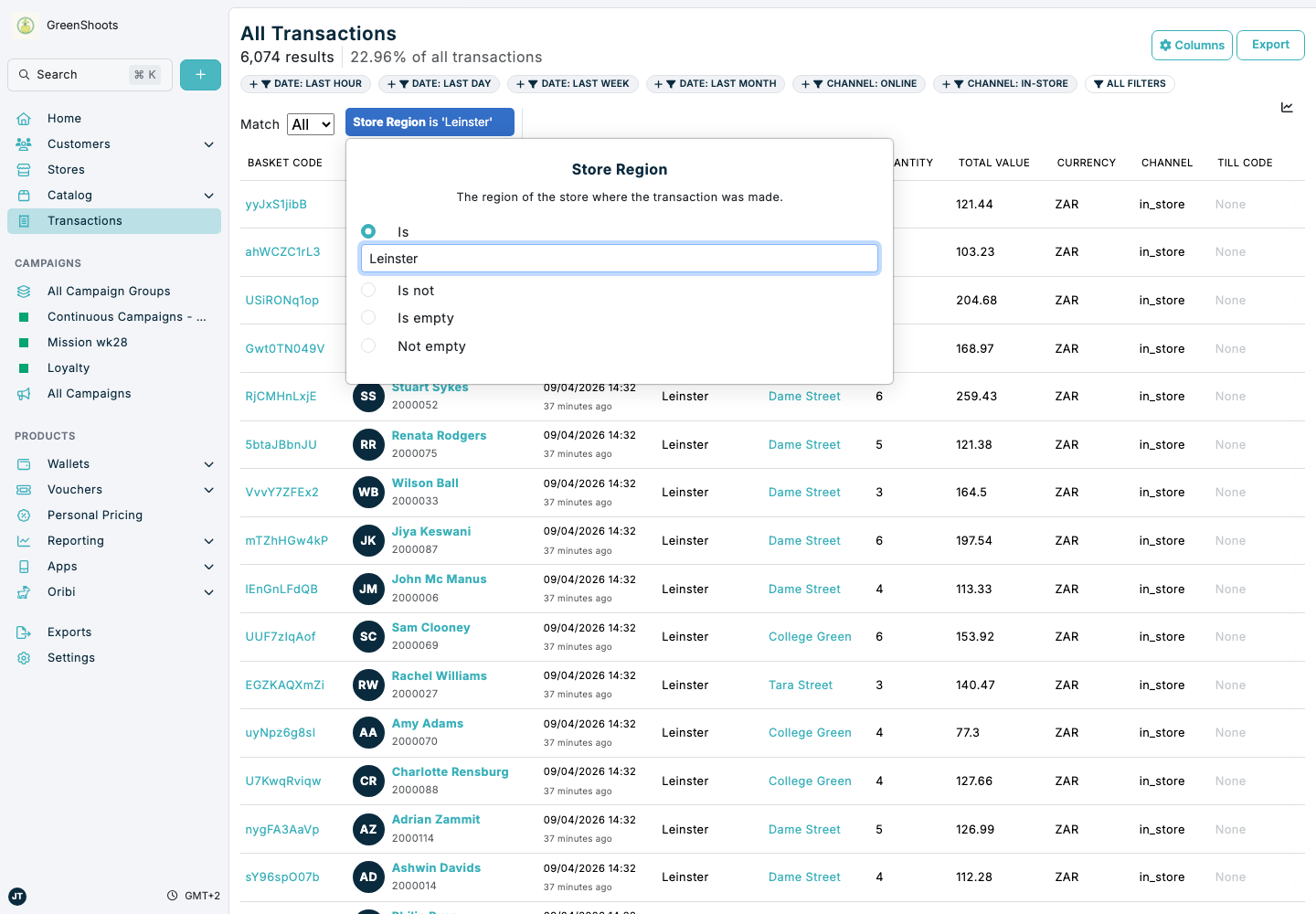
Task: Open the Match dropdown
Action: 311,123
